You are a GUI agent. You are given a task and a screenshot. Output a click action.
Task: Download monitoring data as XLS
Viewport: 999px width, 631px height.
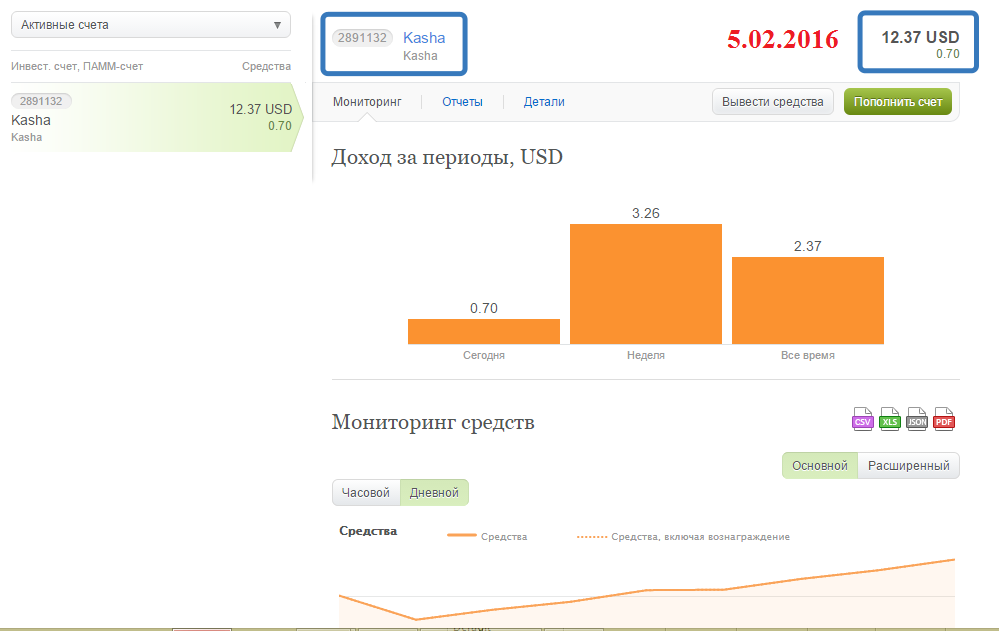tap(889, 419)
